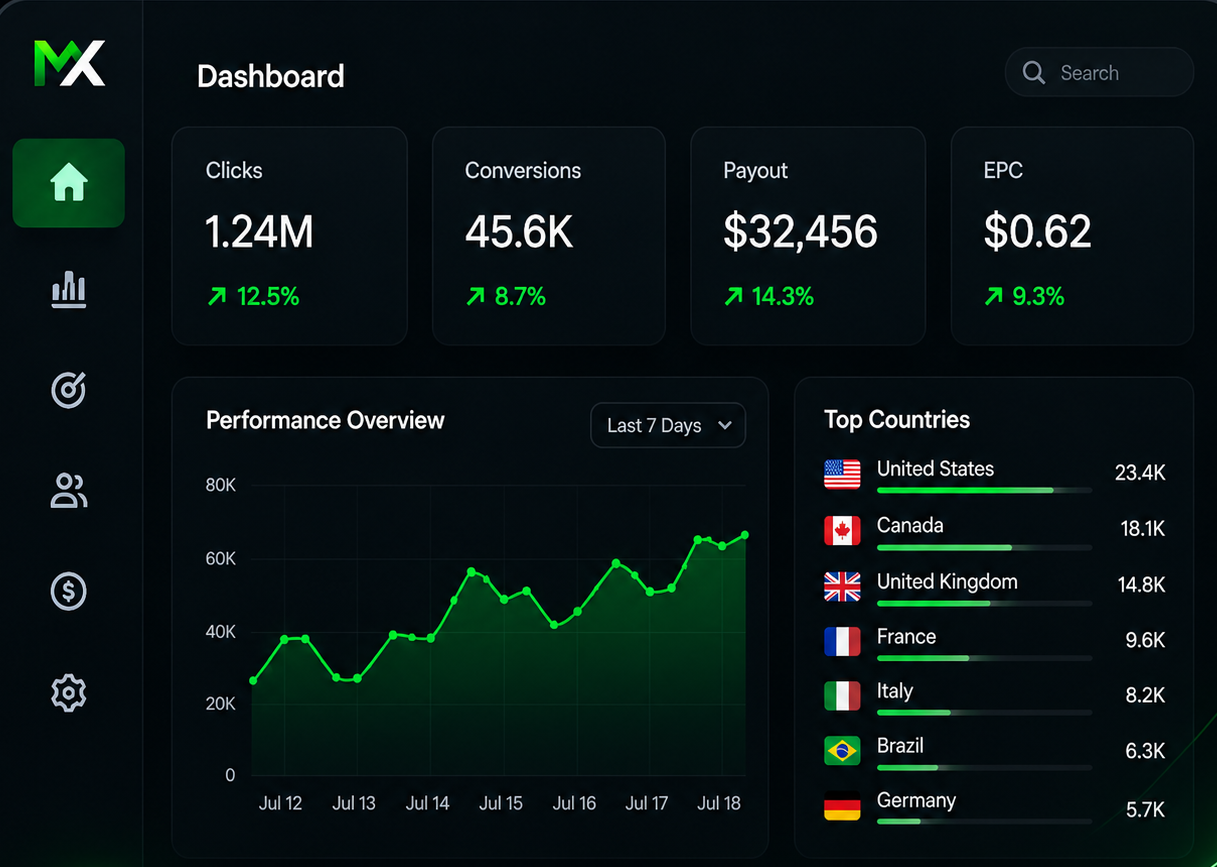Click the 14.8K value

[x=1141, y=585]
